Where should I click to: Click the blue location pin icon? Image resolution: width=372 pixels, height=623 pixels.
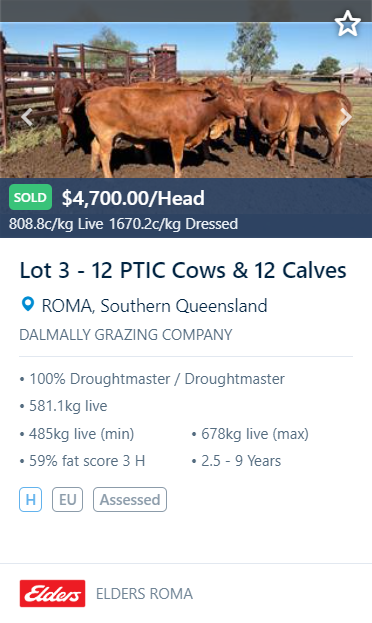(x=27, y=305)
